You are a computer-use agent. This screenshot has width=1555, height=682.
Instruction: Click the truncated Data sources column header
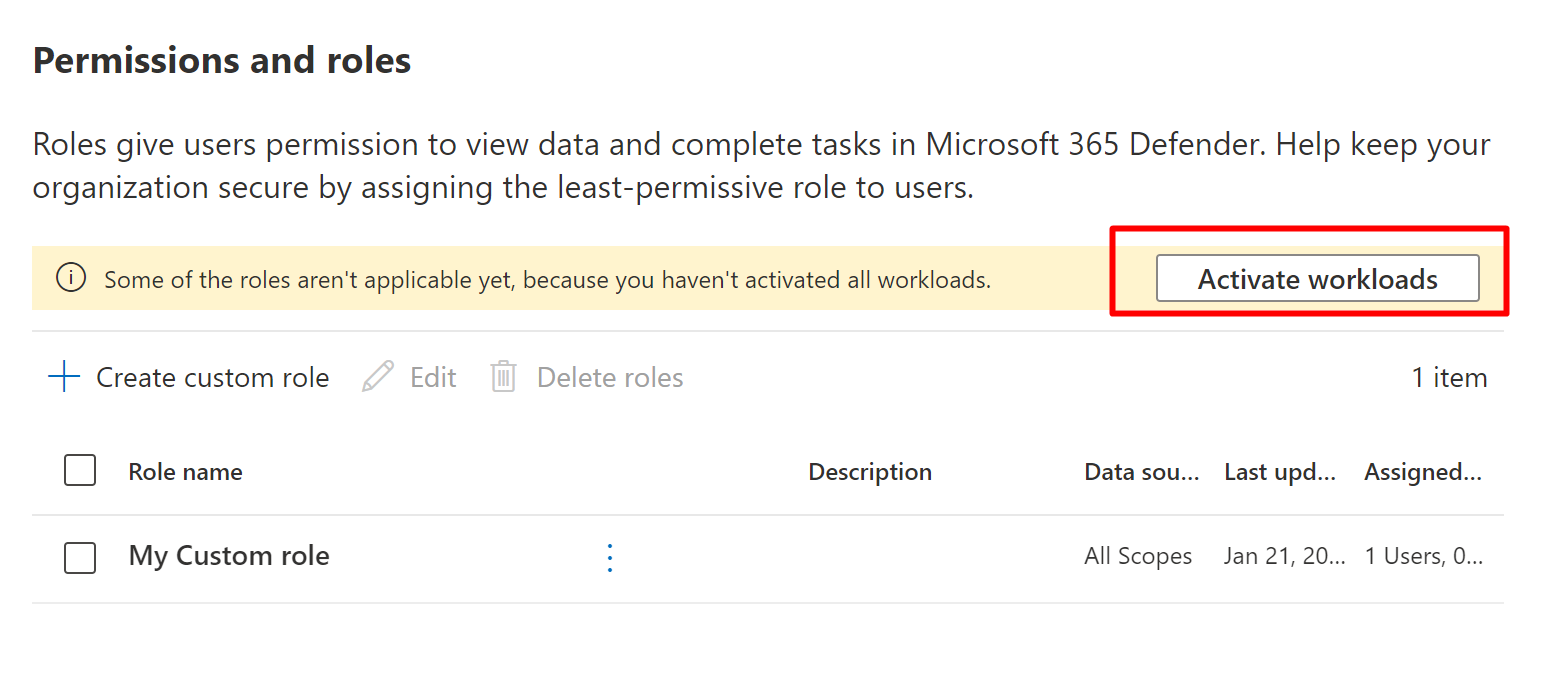click(1141, 472)
